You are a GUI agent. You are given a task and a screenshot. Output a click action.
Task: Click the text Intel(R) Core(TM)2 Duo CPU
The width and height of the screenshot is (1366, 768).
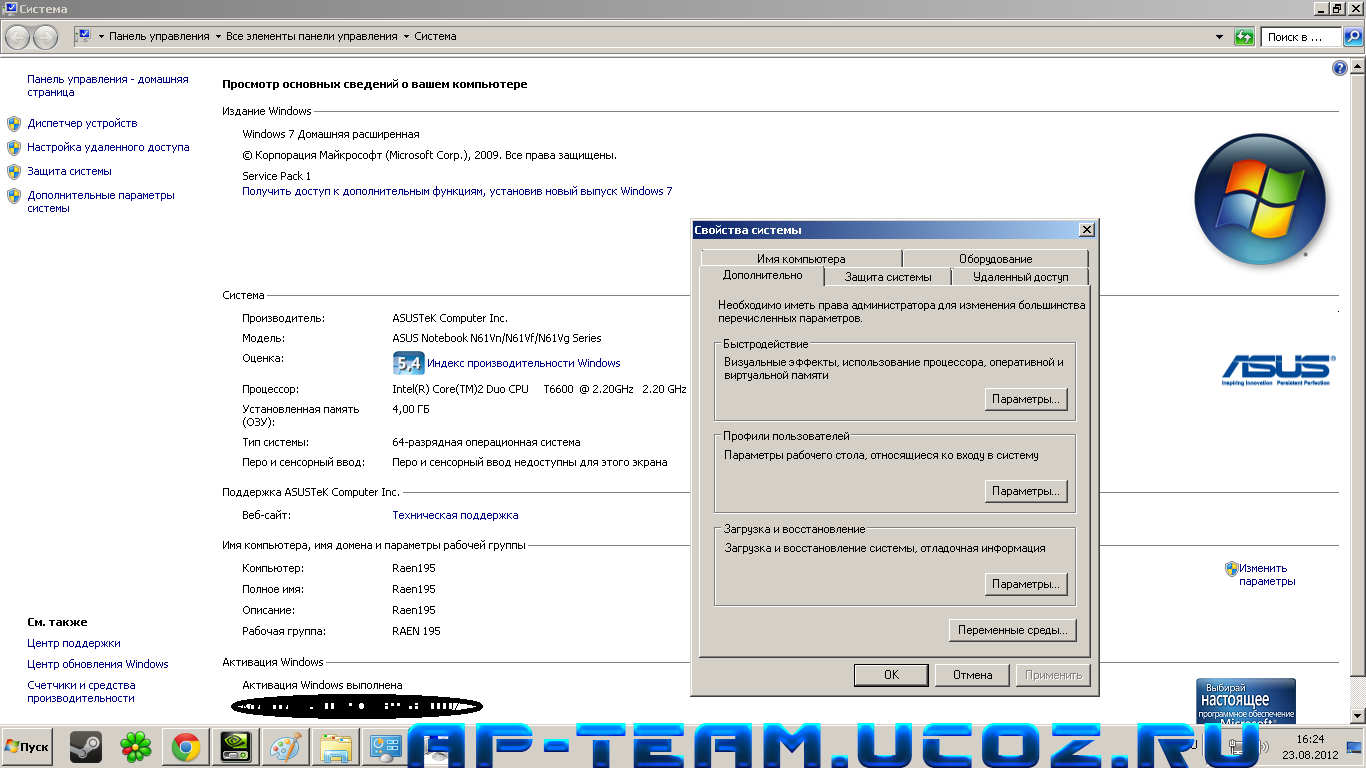click(x=460, y=389)
